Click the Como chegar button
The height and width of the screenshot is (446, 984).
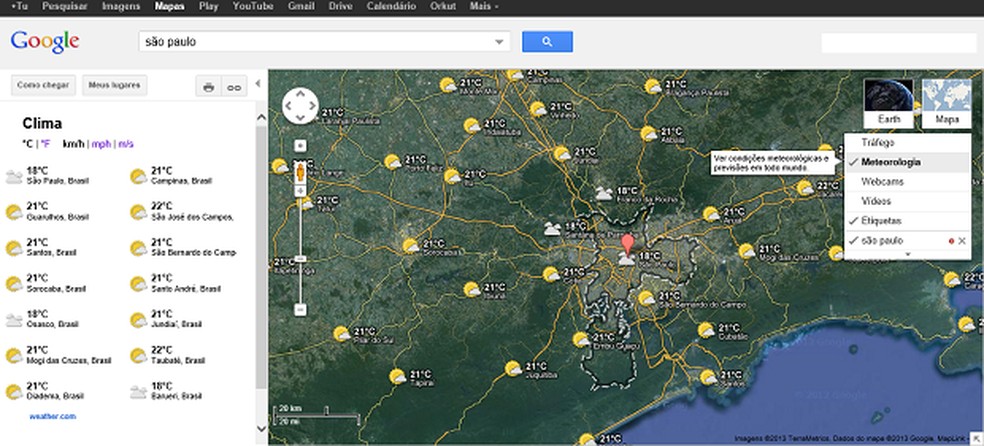[43, 85]
